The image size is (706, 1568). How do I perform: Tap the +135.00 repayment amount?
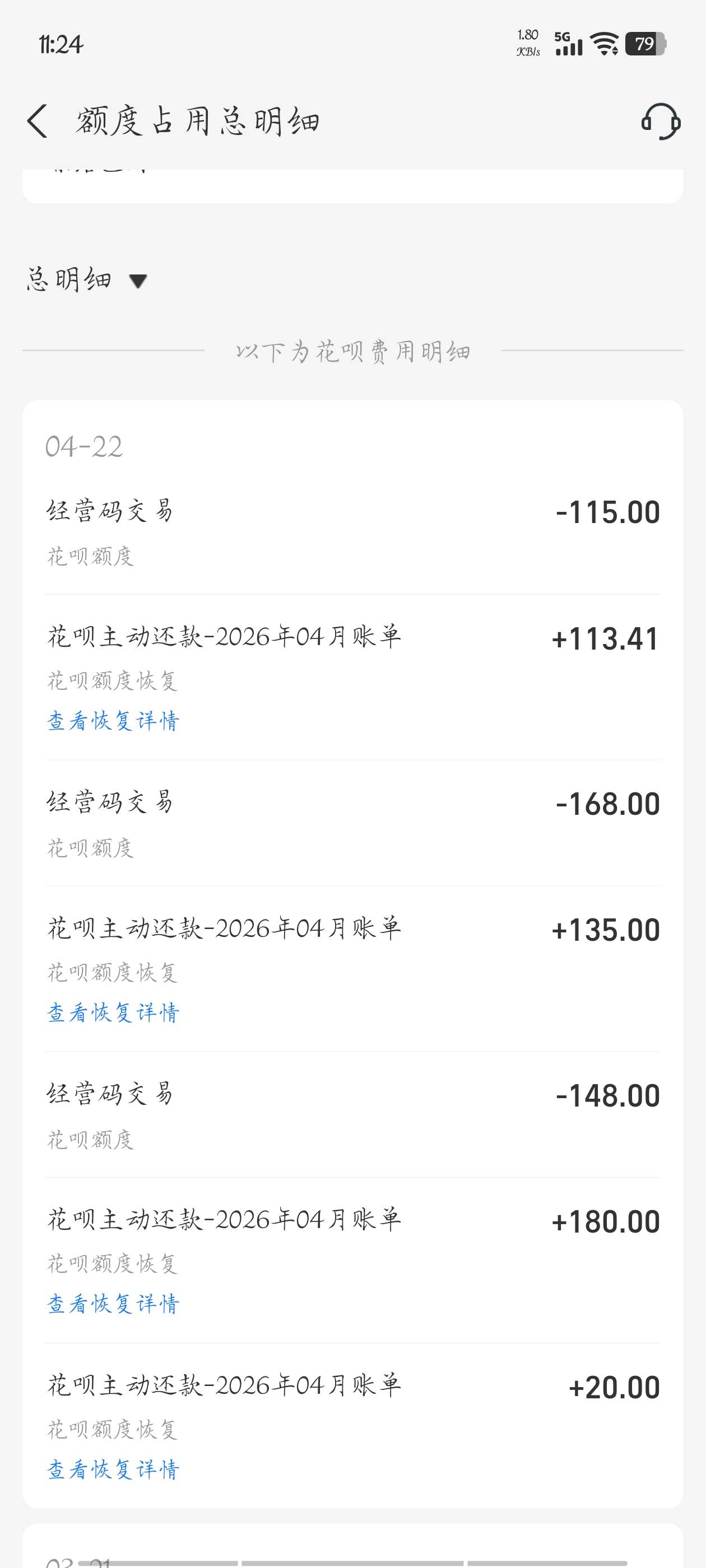point(605,931)
